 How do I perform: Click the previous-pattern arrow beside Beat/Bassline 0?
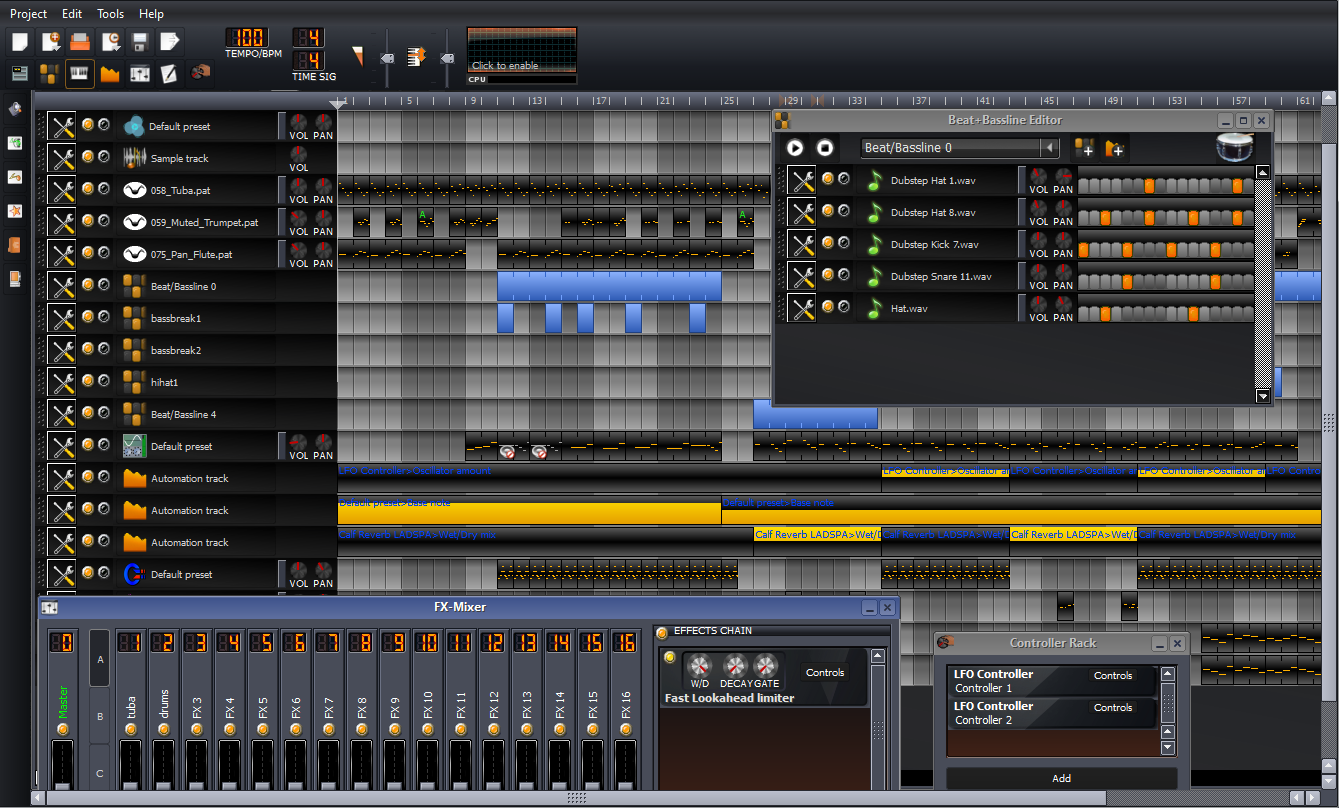tap(1047, 147)
